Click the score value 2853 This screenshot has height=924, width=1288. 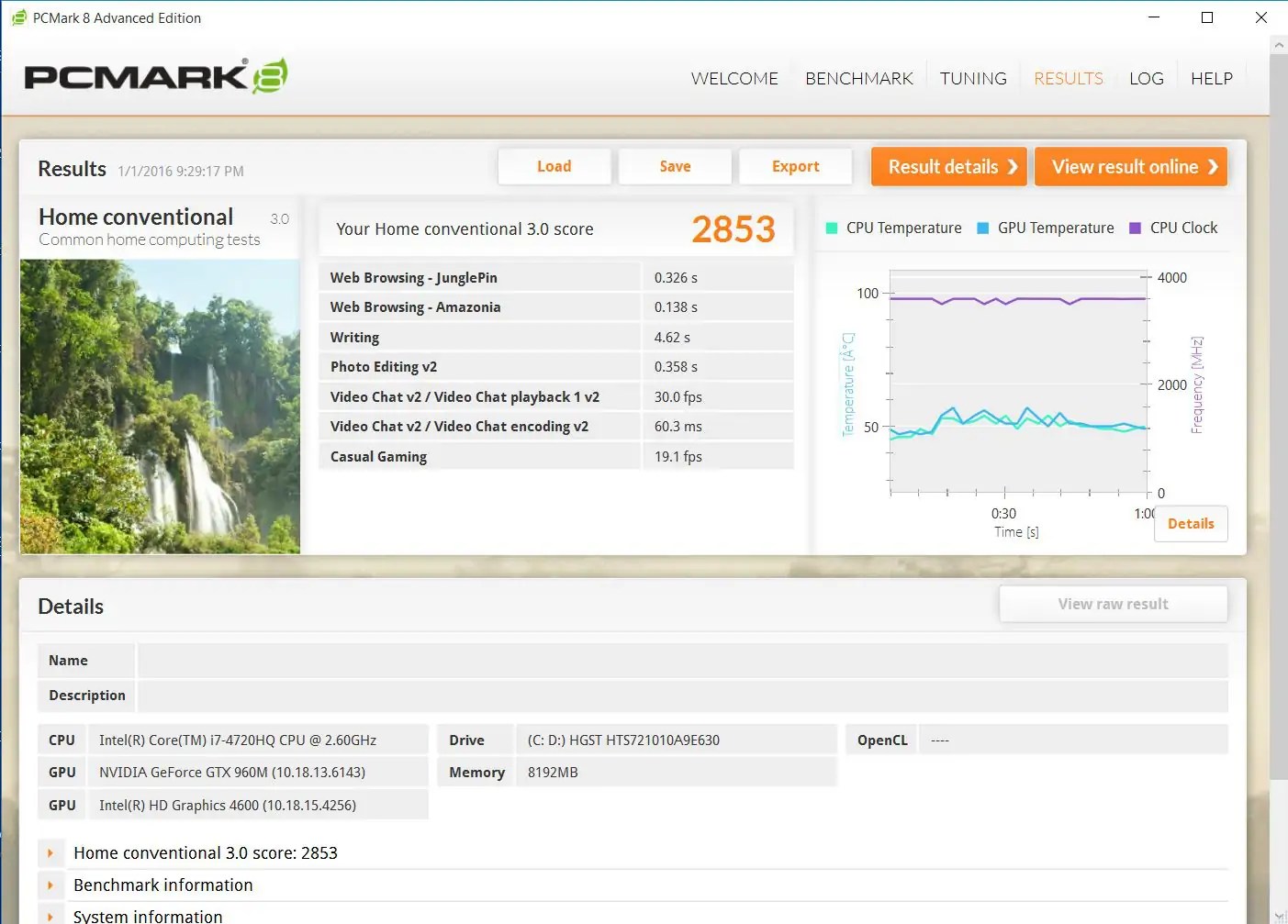point(734,229)
